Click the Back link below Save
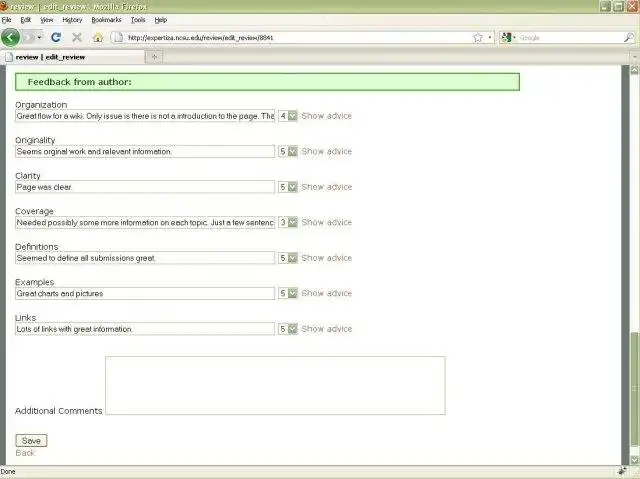Screen dimensions: 640x479 click(x=25, y=453)
